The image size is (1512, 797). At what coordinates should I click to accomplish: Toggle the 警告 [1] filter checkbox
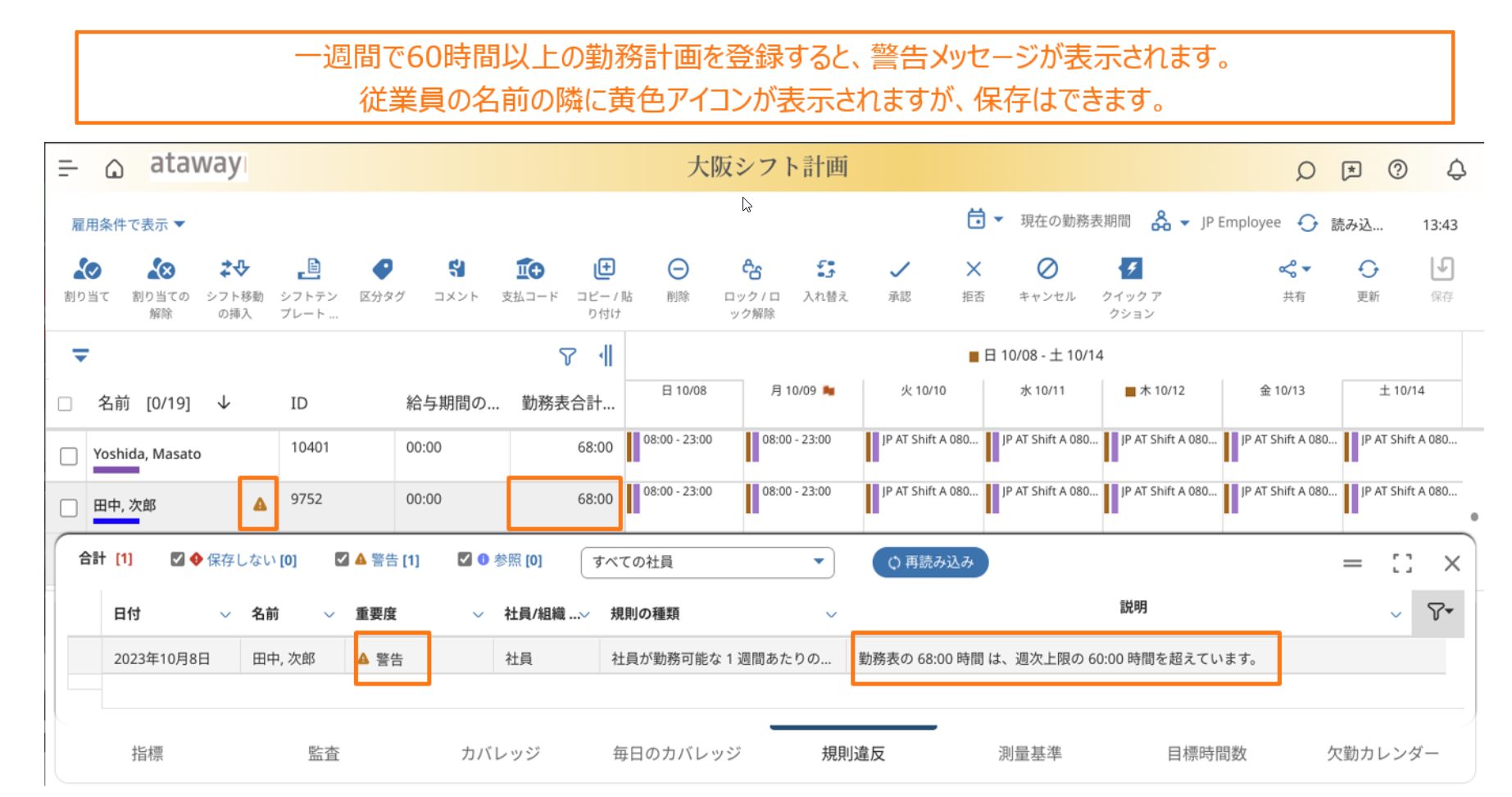342,559
